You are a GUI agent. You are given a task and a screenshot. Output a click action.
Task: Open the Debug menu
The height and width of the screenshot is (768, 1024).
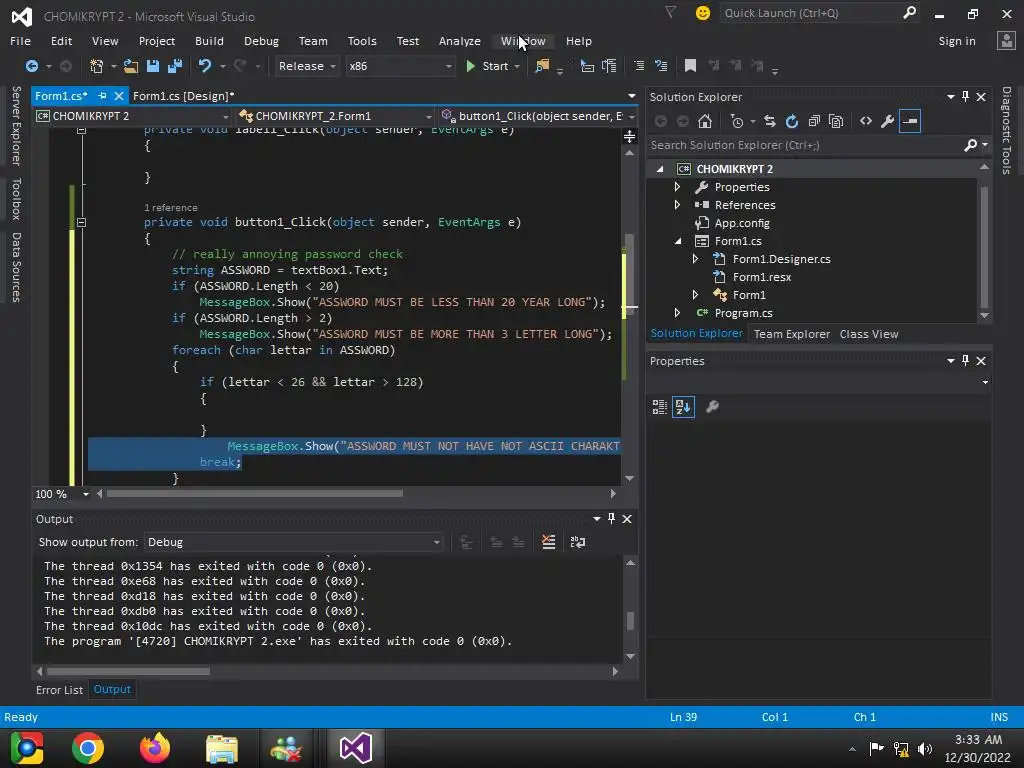point(261,41)
